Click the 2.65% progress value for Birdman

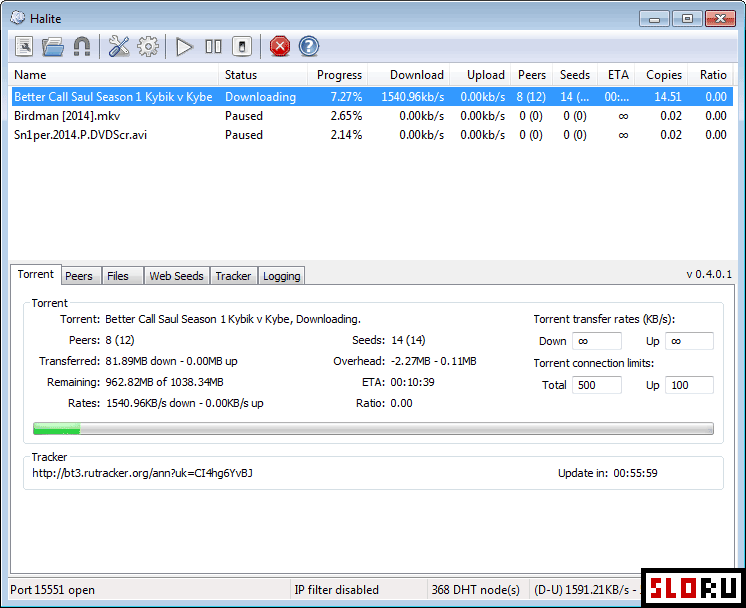(346, 116)
